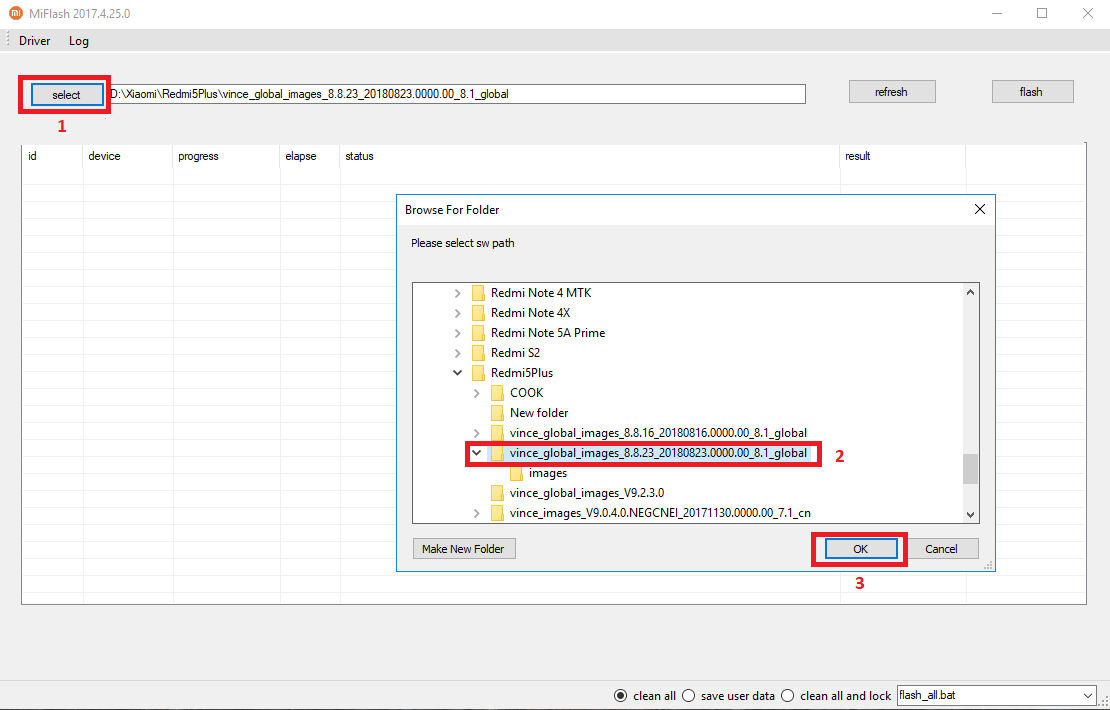Image resolution: width=1110 pixels, height=710 pixels.
Task: Click the folder tree scrollbar up arrow
Action: coord(970,292)
